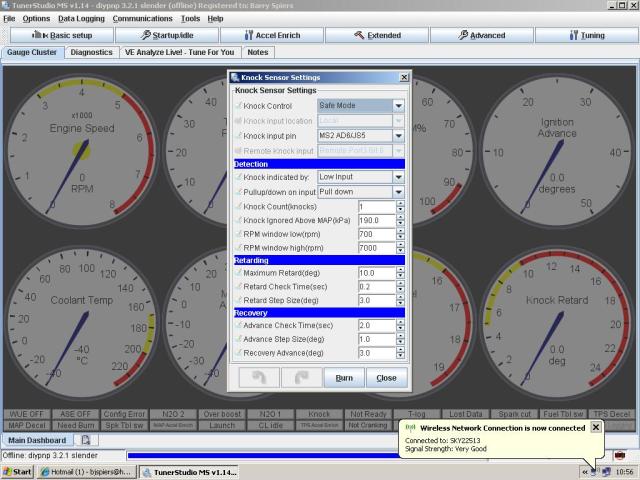This screenshot has width=640, height=480.
Task: Open the Startup/Idle toolbar menu
Action: click(x=172, y=35)
